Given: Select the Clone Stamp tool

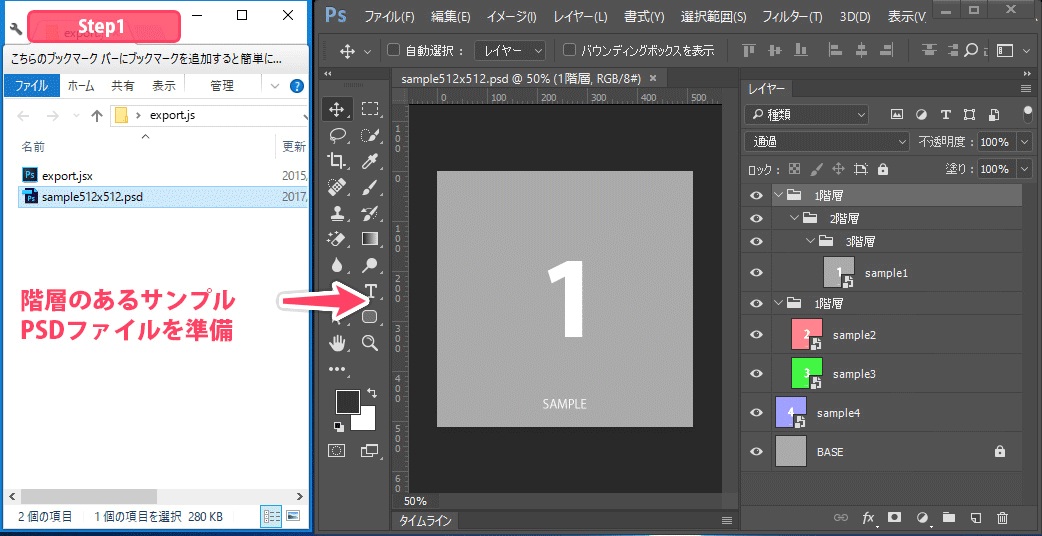Looking at the screenshot, I should coord(337,213).
